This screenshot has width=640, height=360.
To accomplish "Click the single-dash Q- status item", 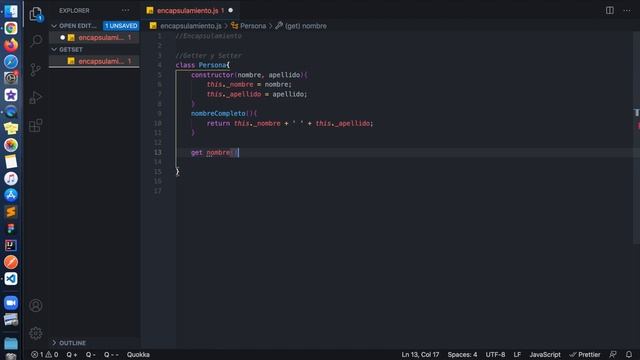I will (90, 354).
